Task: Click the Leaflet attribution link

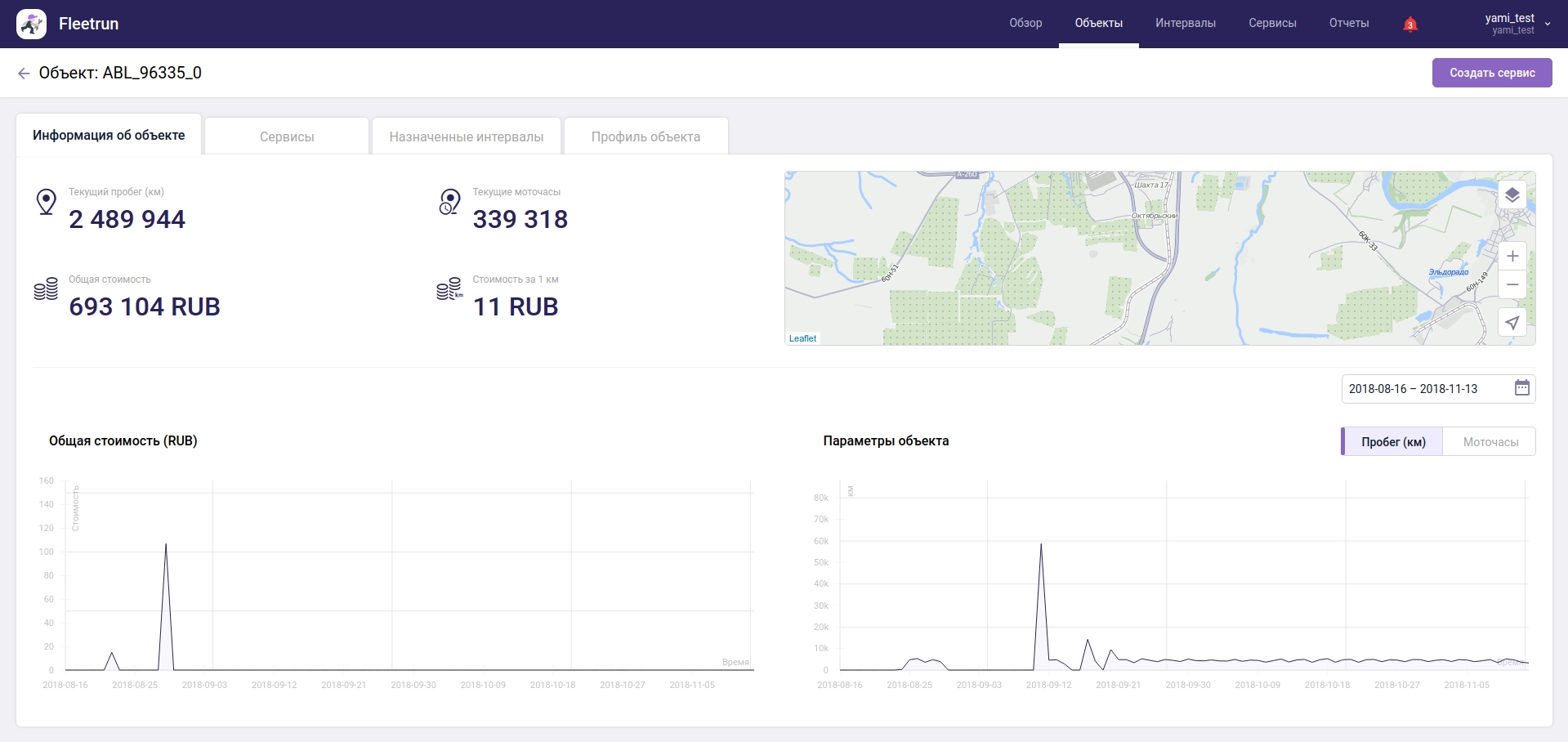Action: point(802,338)
